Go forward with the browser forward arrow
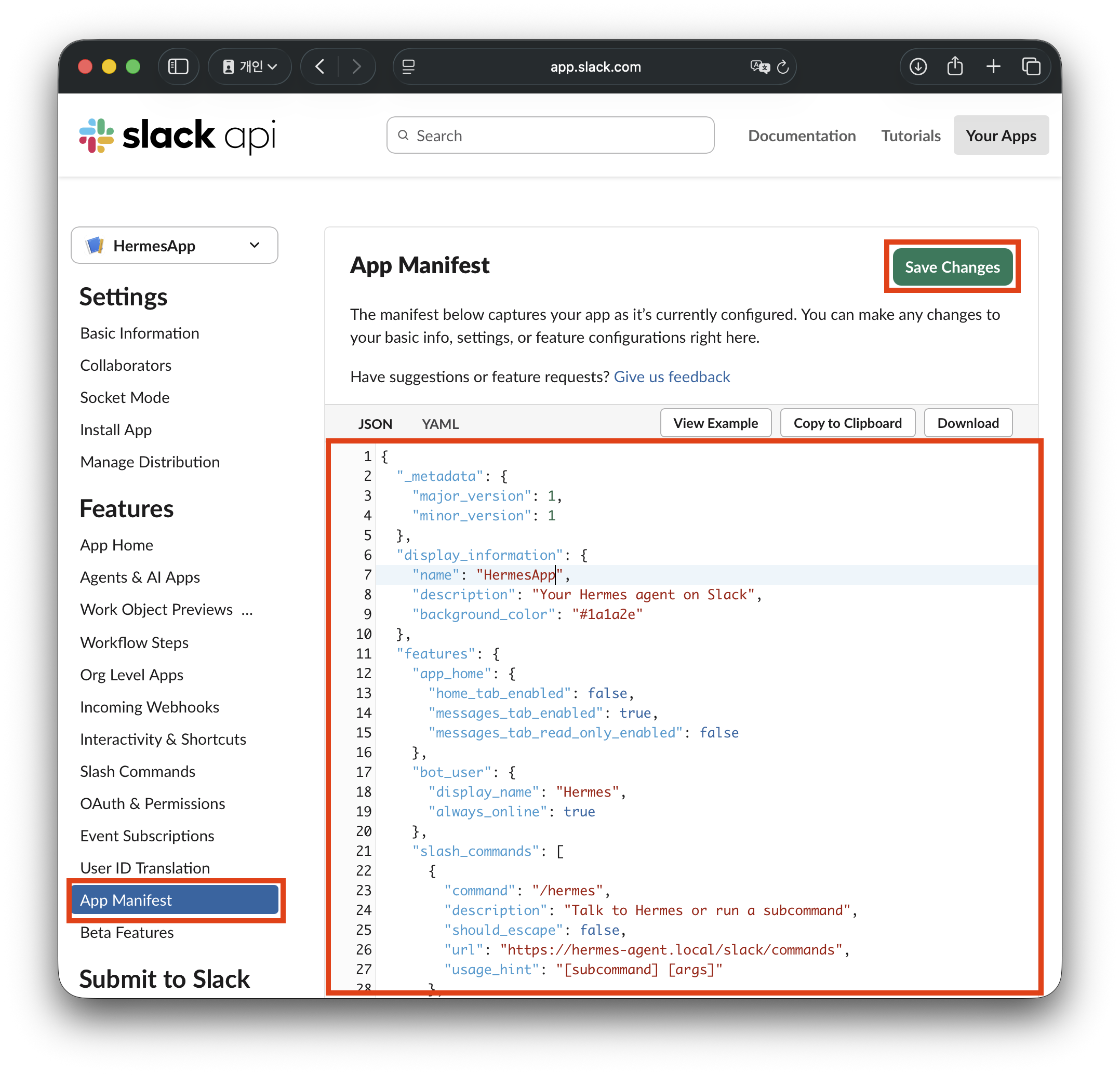The height and width of the screenshot is (1075, 1120). 356,67
